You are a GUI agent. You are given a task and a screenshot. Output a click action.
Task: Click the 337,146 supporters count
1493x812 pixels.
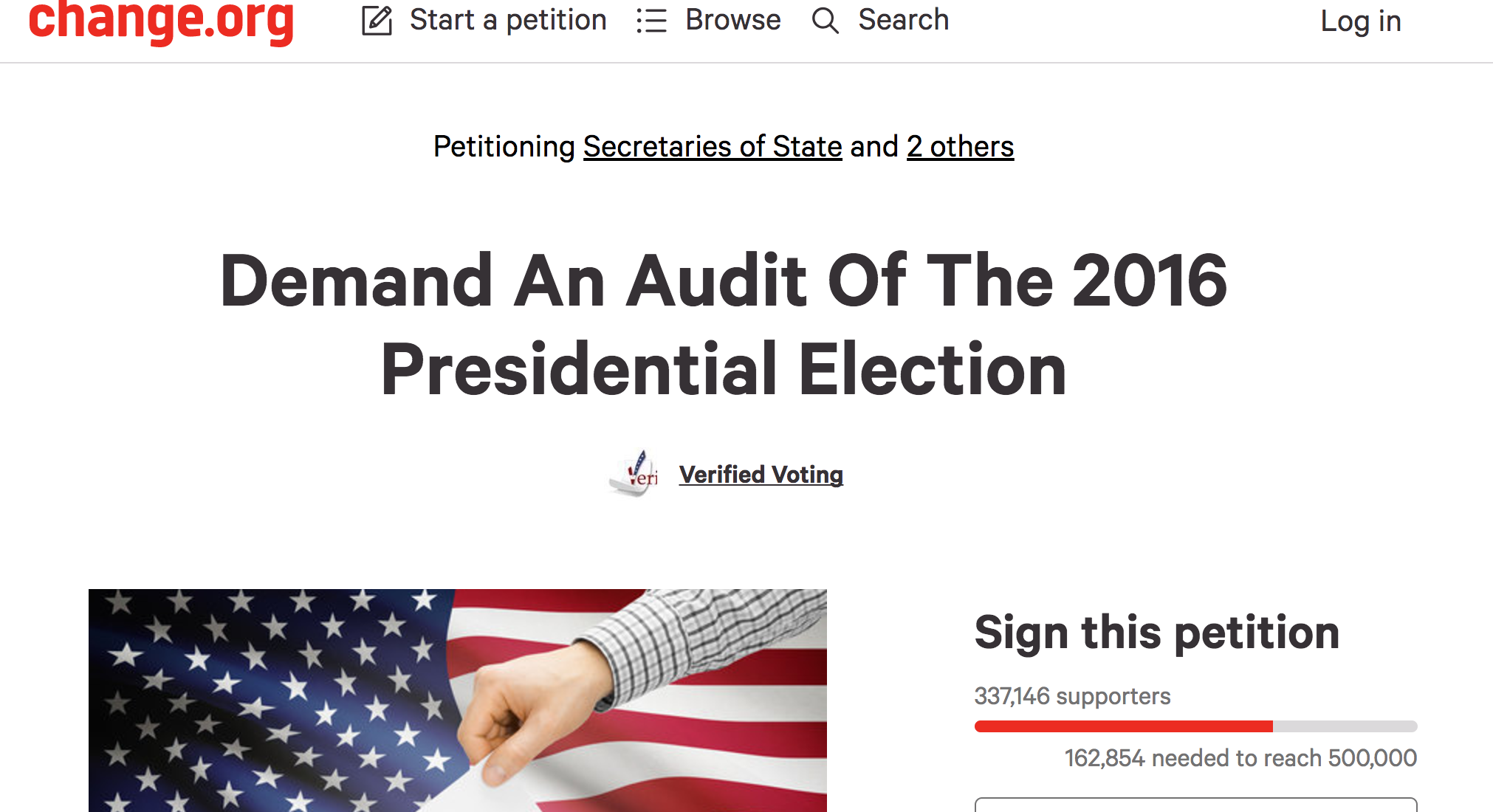(x=1072, y=695)
